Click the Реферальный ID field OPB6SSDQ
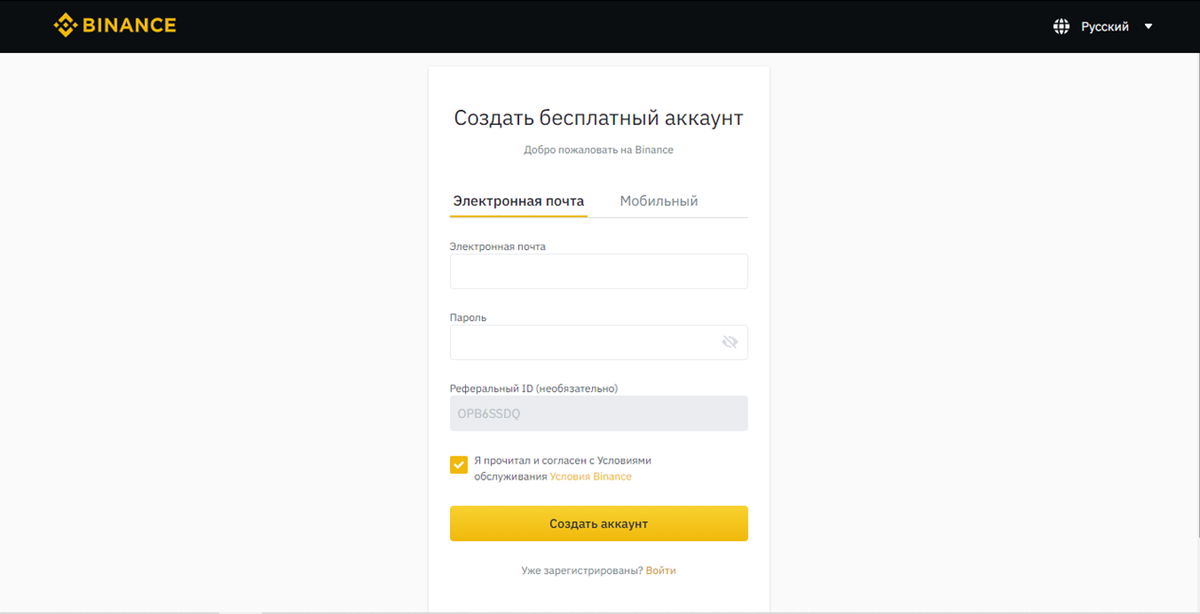This screenshot has height=614, width=1200. [x=599, y=413]
